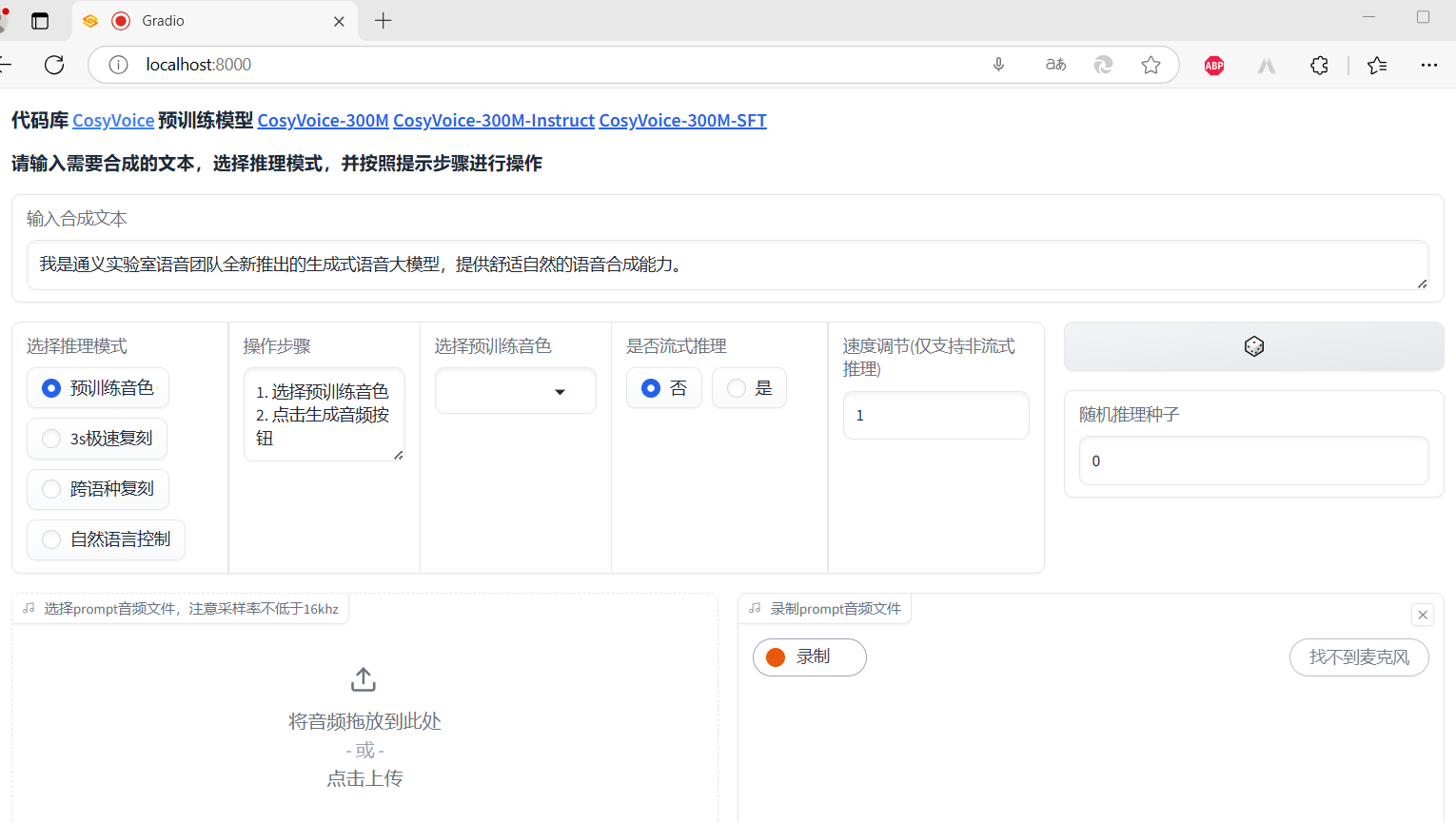Click the 操作步骤 instructions text box
1456x823 pixels.
click(x=325, y=415)
